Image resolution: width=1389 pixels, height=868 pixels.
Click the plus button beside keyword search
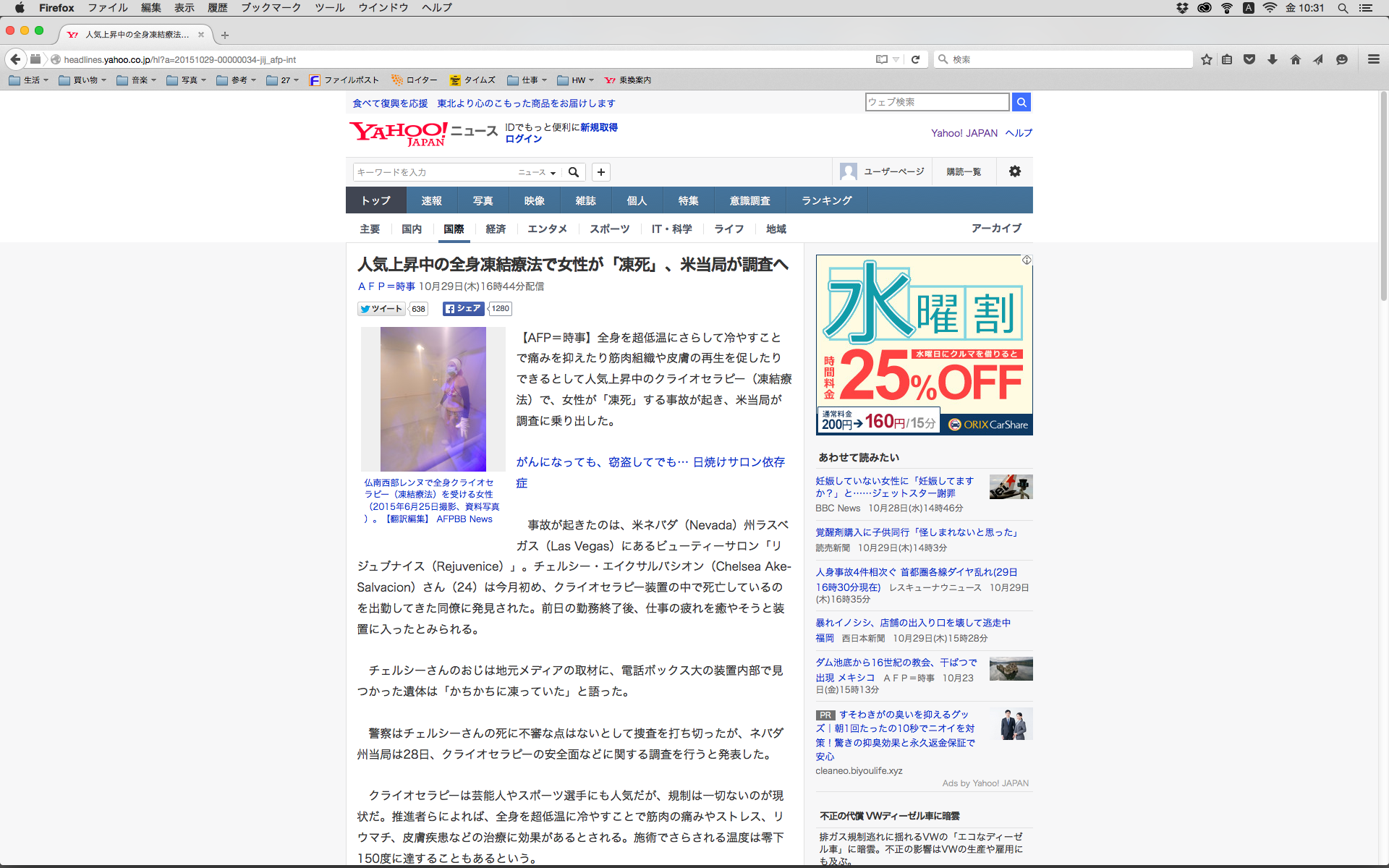(x=600, y=172)
